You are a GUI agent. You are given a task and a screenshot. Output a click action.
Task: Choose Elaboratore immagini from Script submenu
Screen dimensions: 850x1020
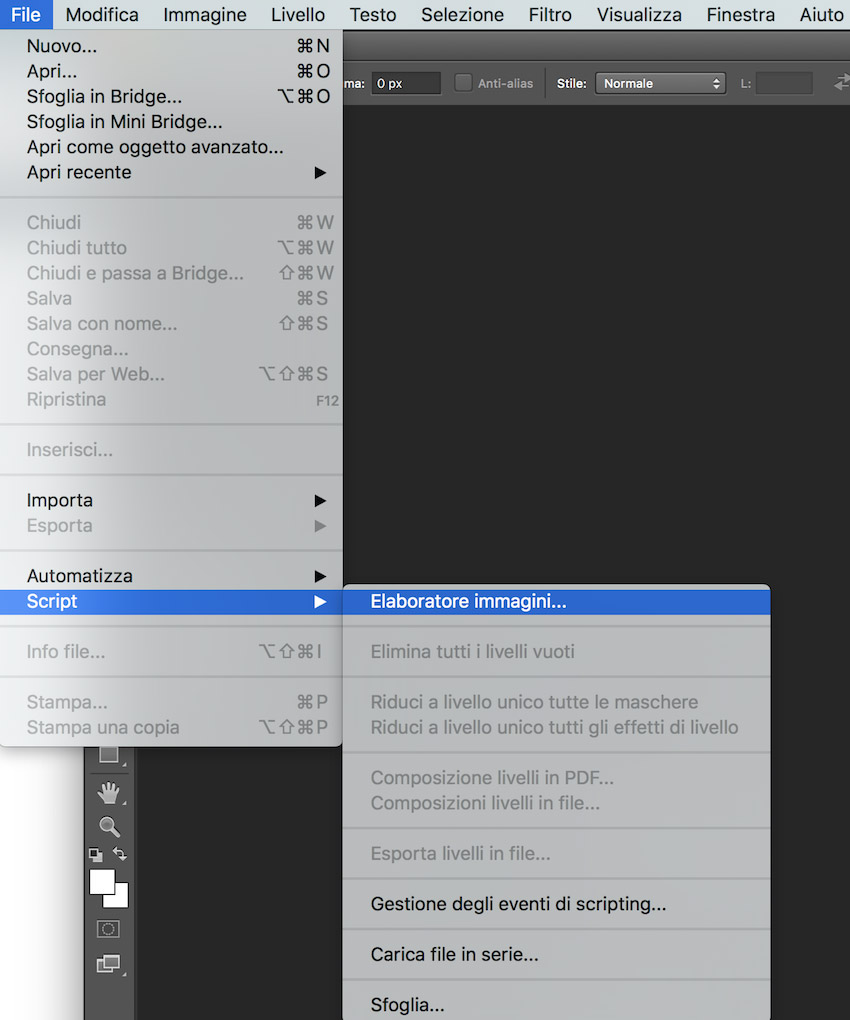tap(468, 602)
